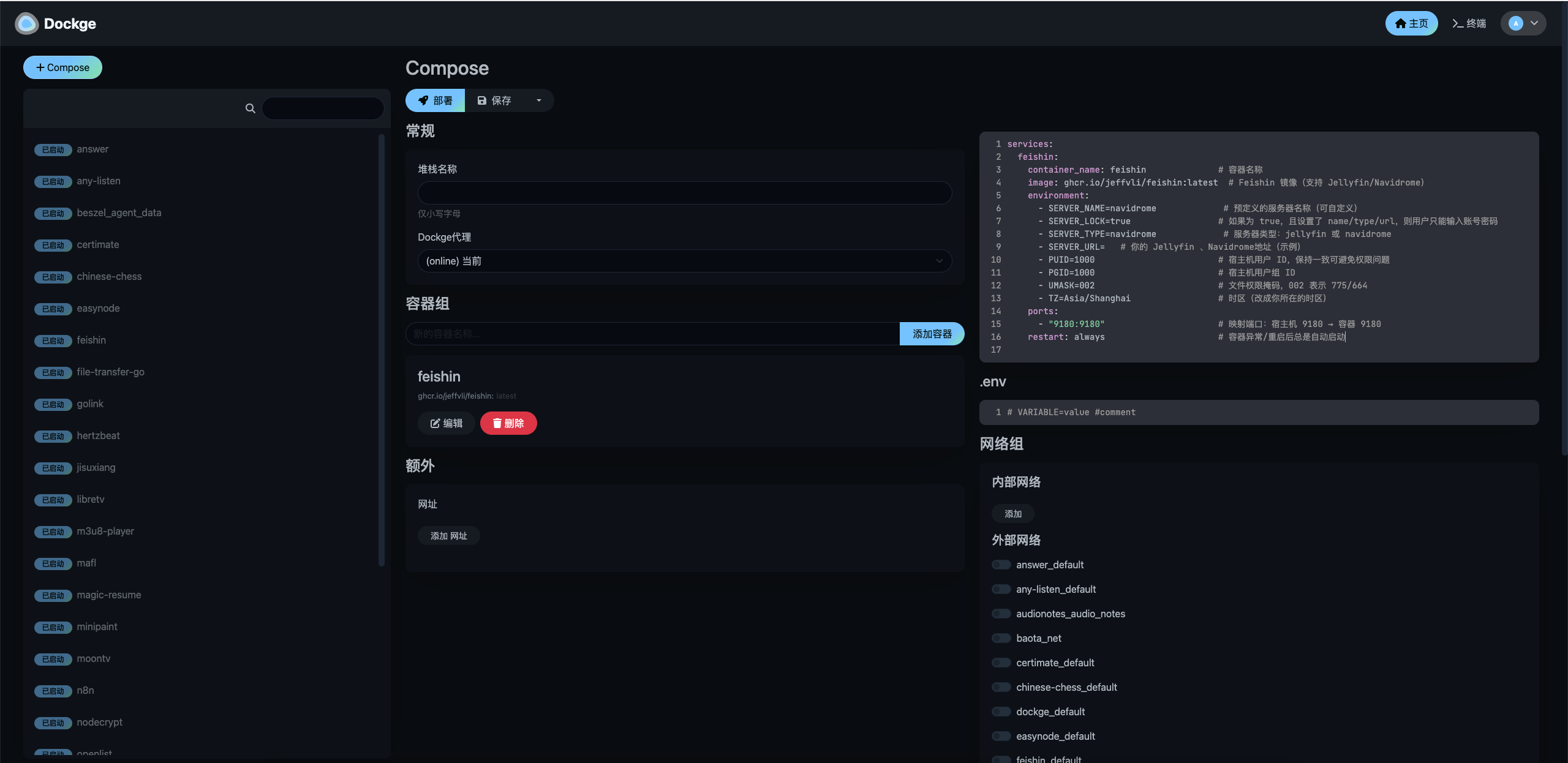Click the pencil edit button for feishin
The width and height of the screenshot is (1568, 763).
[446, 423]
